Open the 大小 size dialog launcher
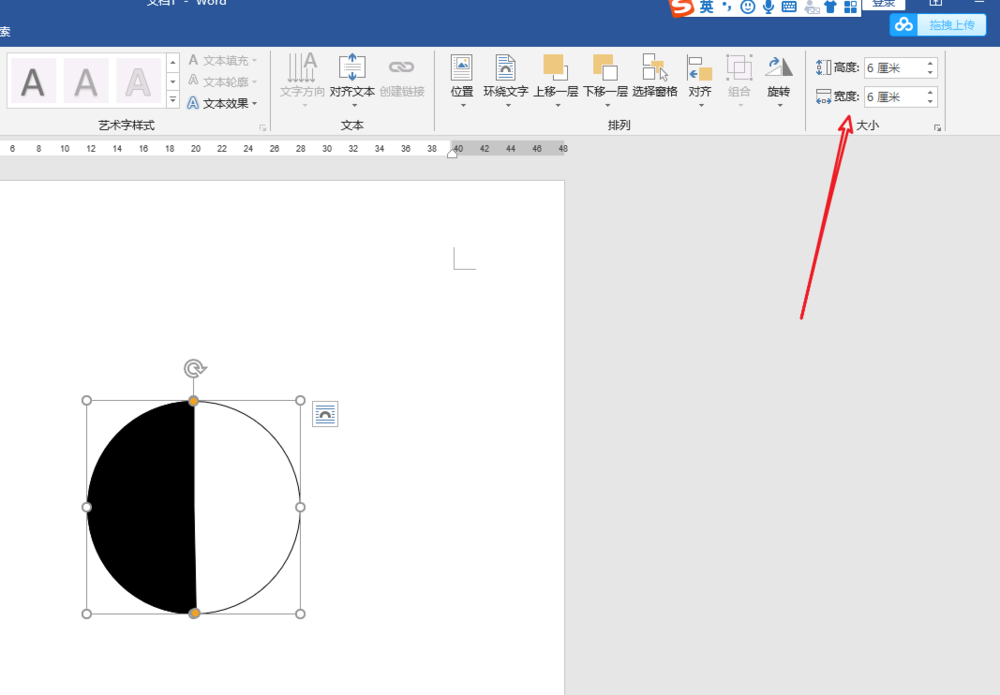Image resolution: width=1000 pixels, height=695 pixels. [937, 128]
